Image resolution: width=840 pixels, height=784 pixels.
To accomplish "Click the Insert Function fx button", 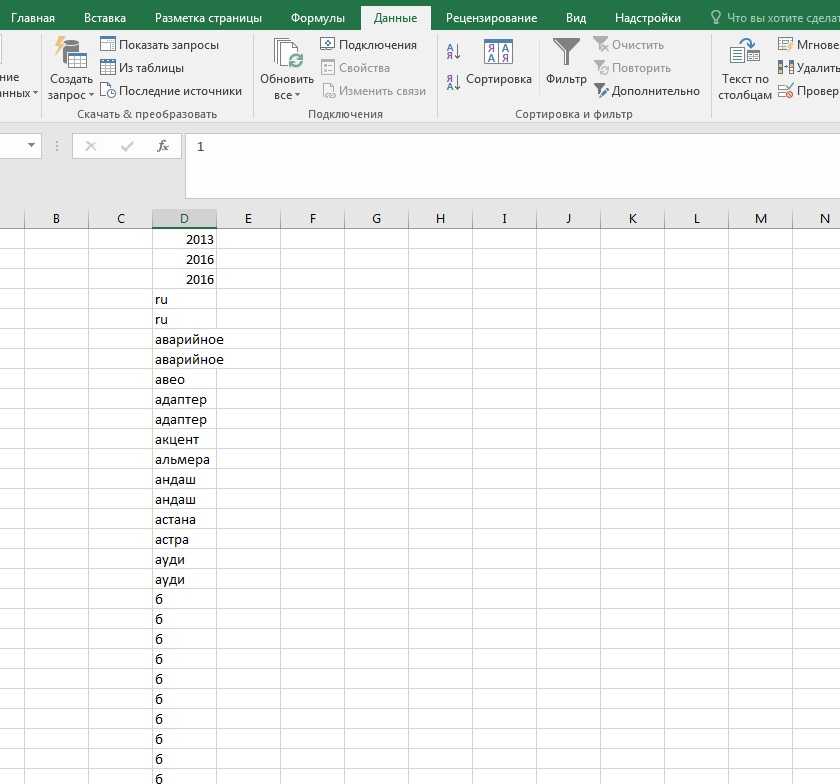I will coord(162,146).
